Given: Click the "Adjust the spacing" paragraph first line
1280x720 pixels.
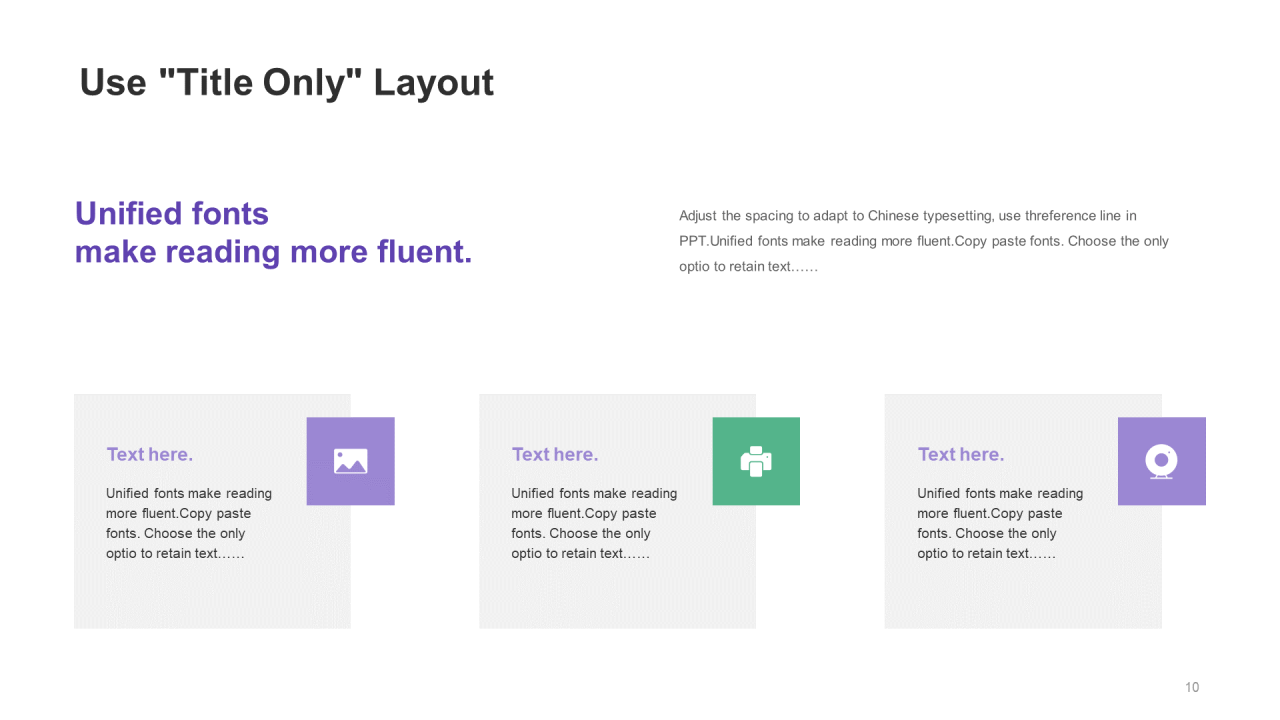Looking at the screenshot, I should 907,216.
